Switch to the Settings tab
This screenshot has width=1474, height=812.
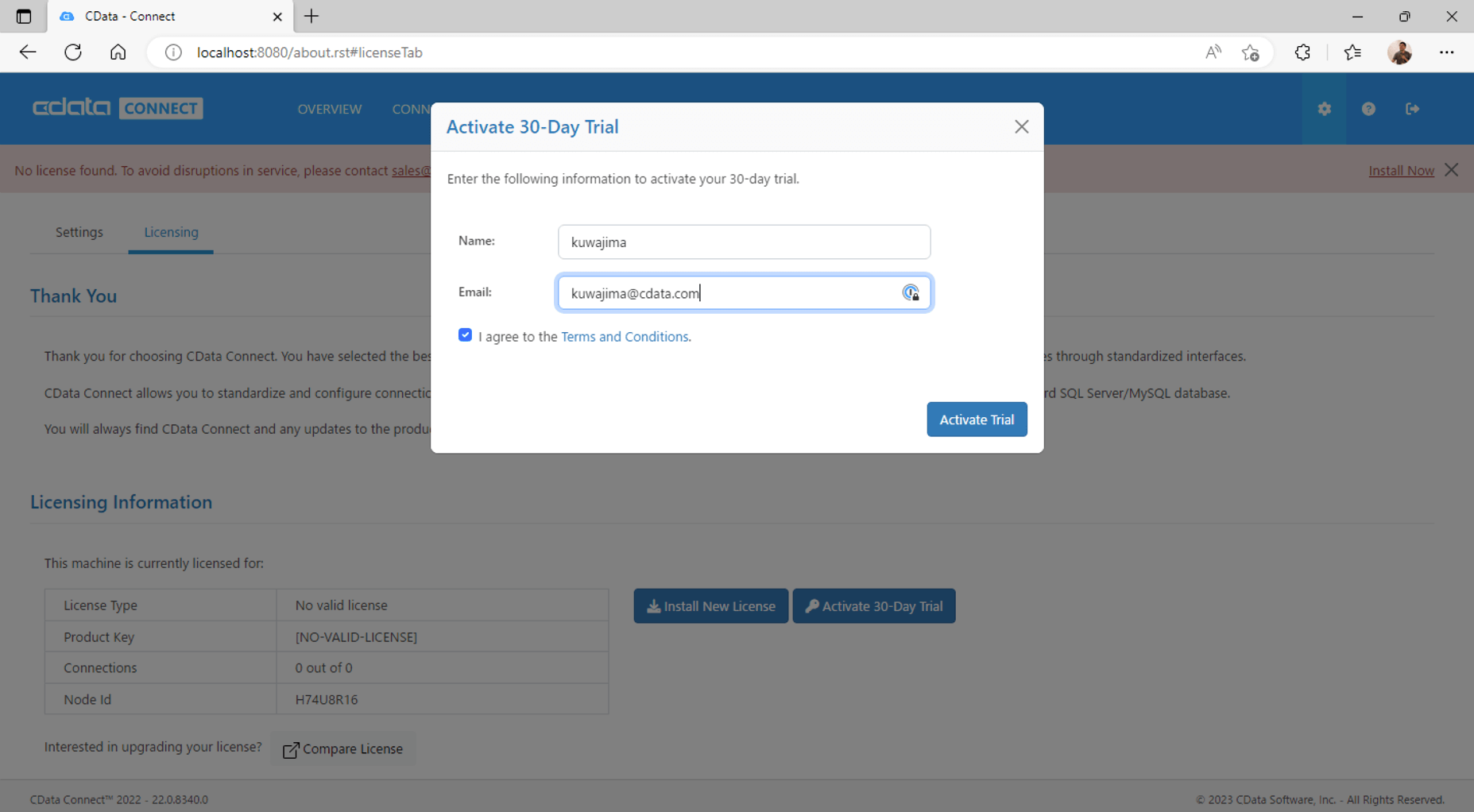coord(79,232)
